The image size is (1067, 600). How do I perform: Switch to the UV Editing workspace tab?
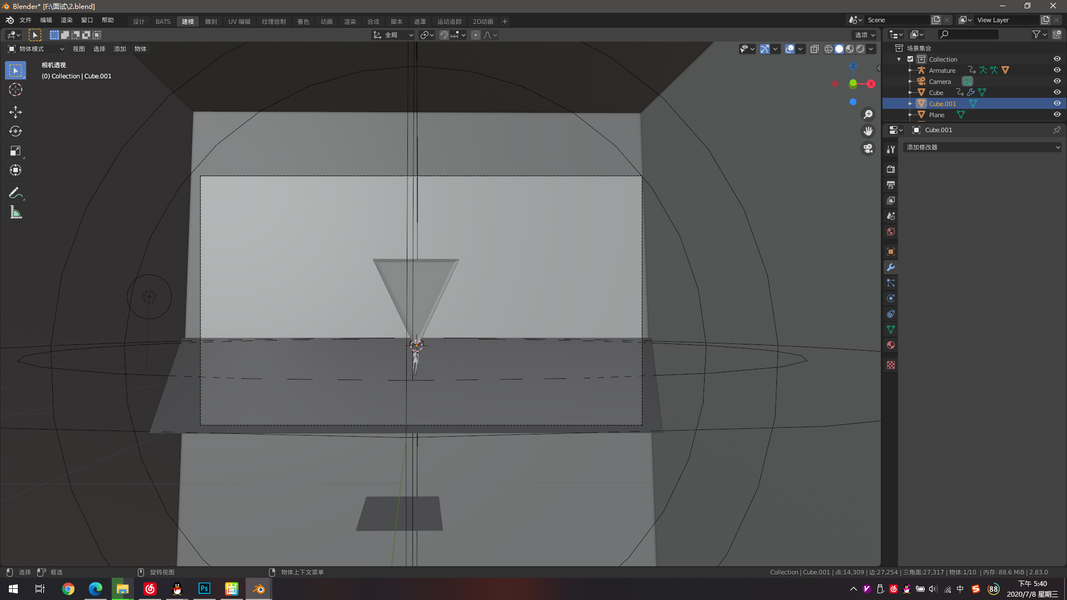pyautogui.click(x=239, y=21)
